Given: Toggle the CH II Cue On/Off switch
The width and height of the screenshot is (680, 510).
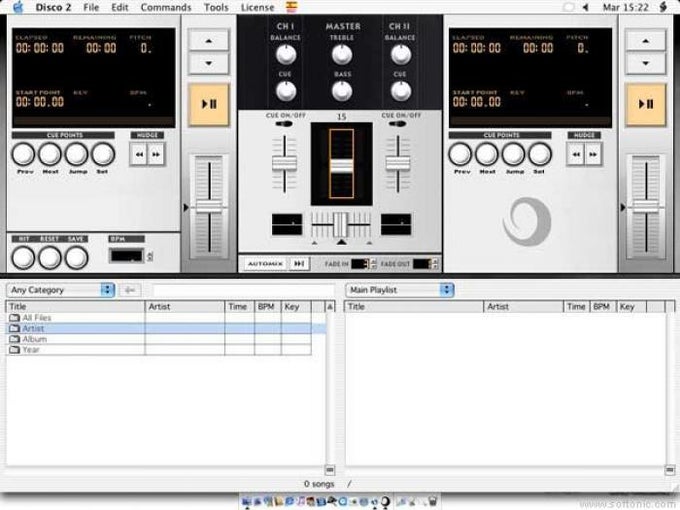Looking at the screenshot, I should (x=397, y=124).
